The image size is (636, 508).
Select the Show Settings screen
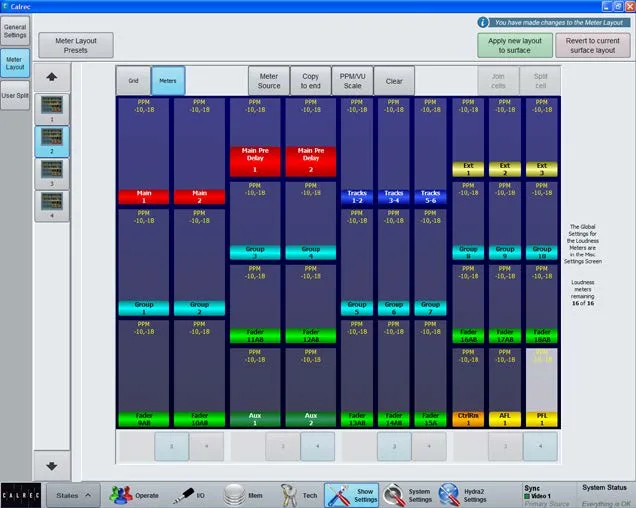click(x=351, y=495)
